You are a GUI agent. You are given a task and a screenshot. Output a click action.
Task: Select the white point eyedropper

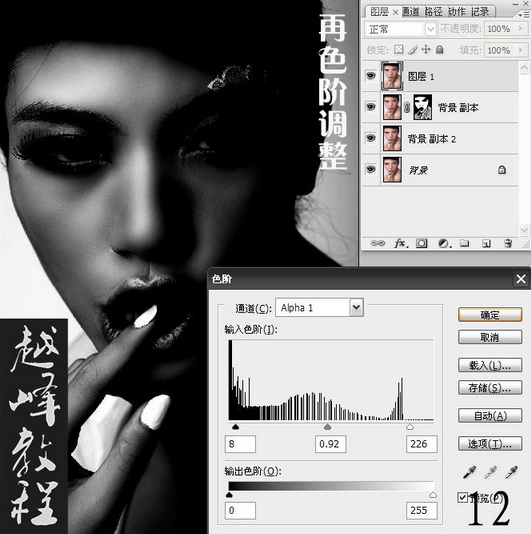511,472
